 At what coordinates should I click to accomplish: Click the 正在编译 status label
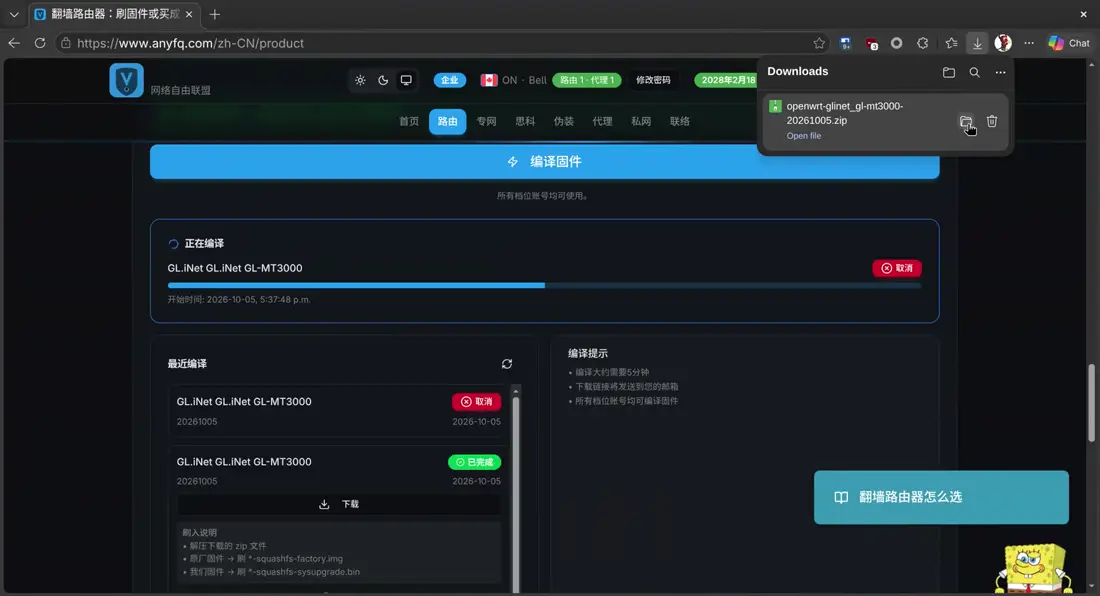point(204,243)
